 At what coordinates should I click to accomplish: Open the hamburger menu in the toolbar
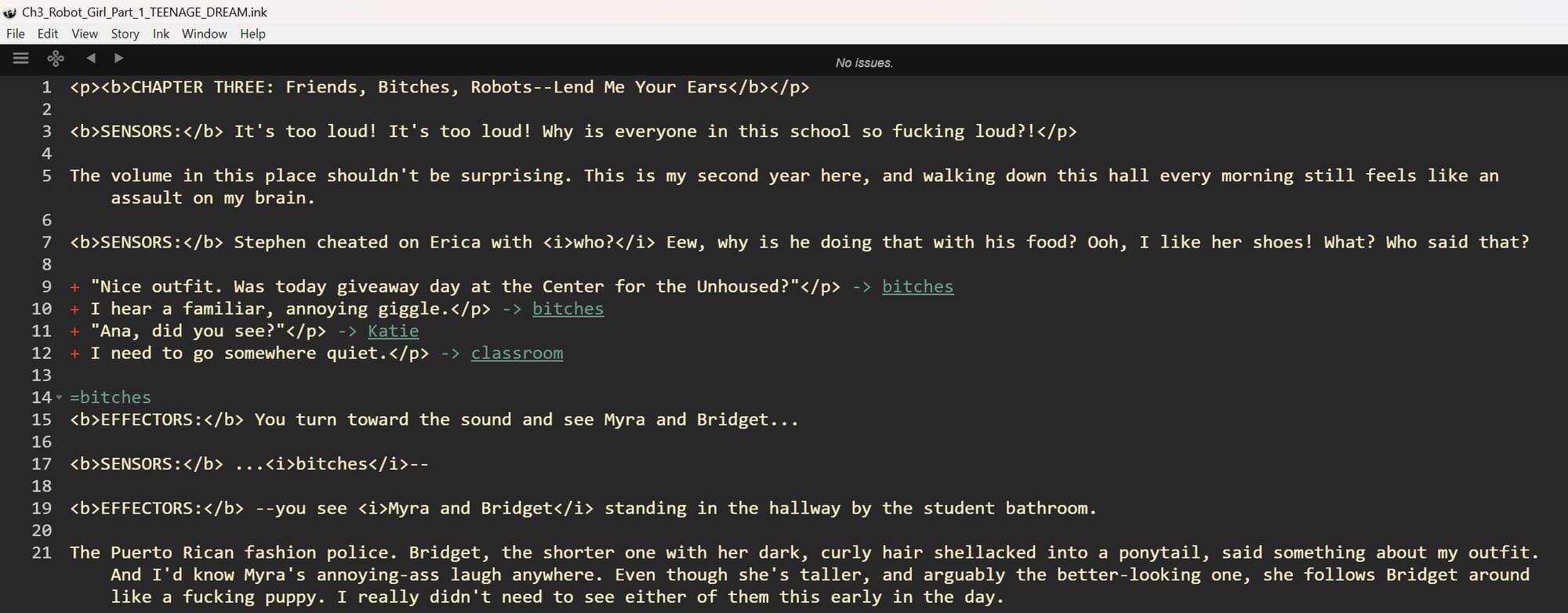coord(20,58)
